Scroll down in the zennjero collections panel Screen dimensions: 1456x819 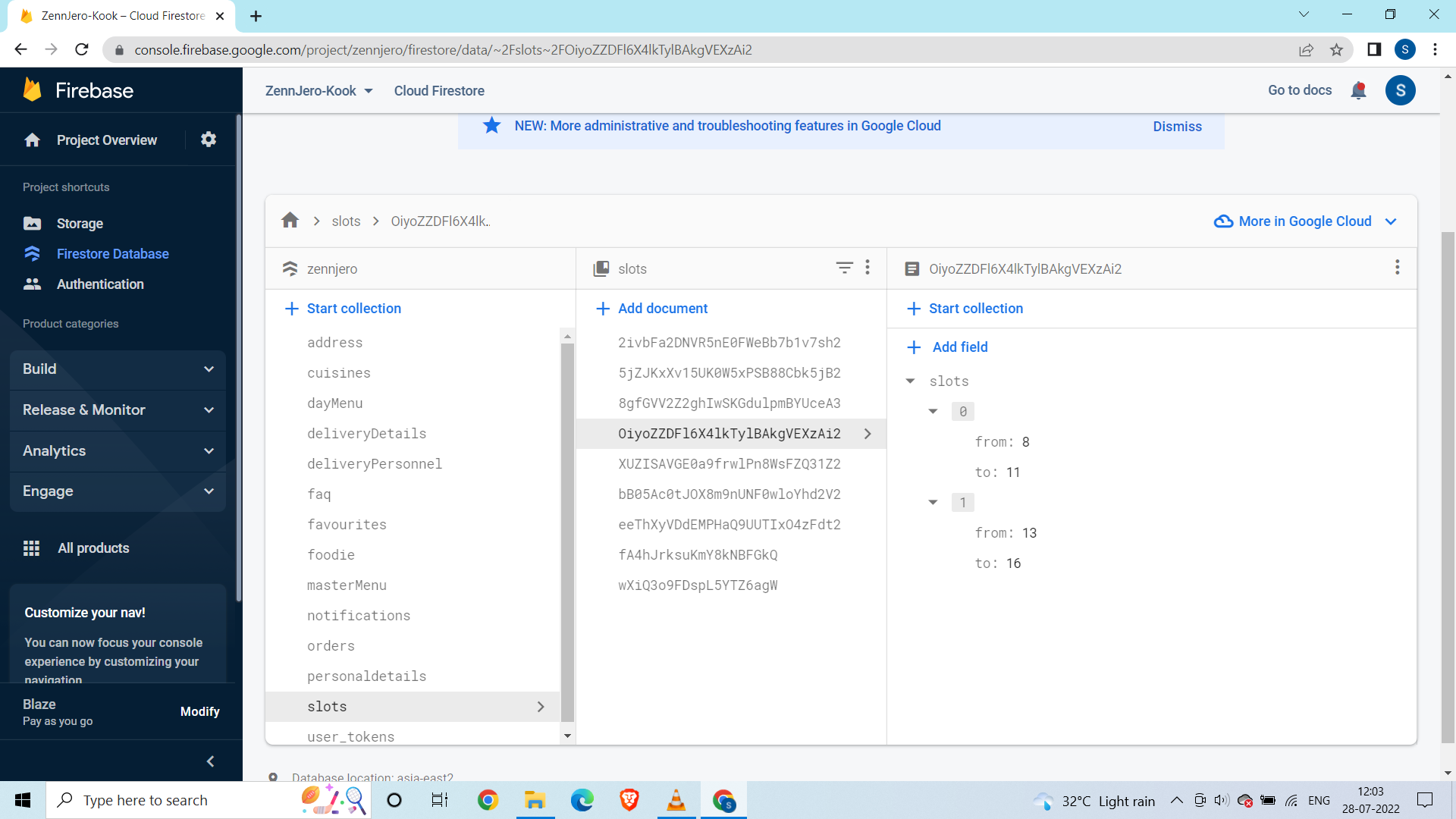pyautogui.click(x=567, y=736)
